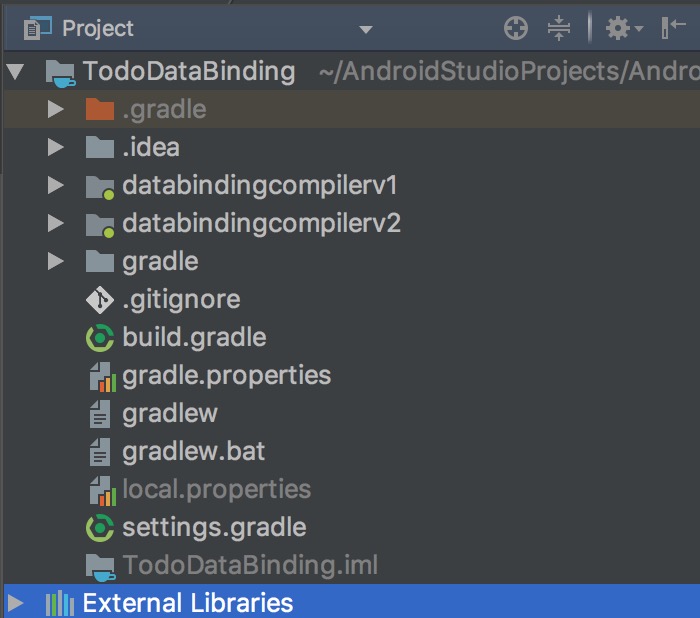700x618 pixels.
Task: Select the gradlew.bat file
Action: pos(193,451)
